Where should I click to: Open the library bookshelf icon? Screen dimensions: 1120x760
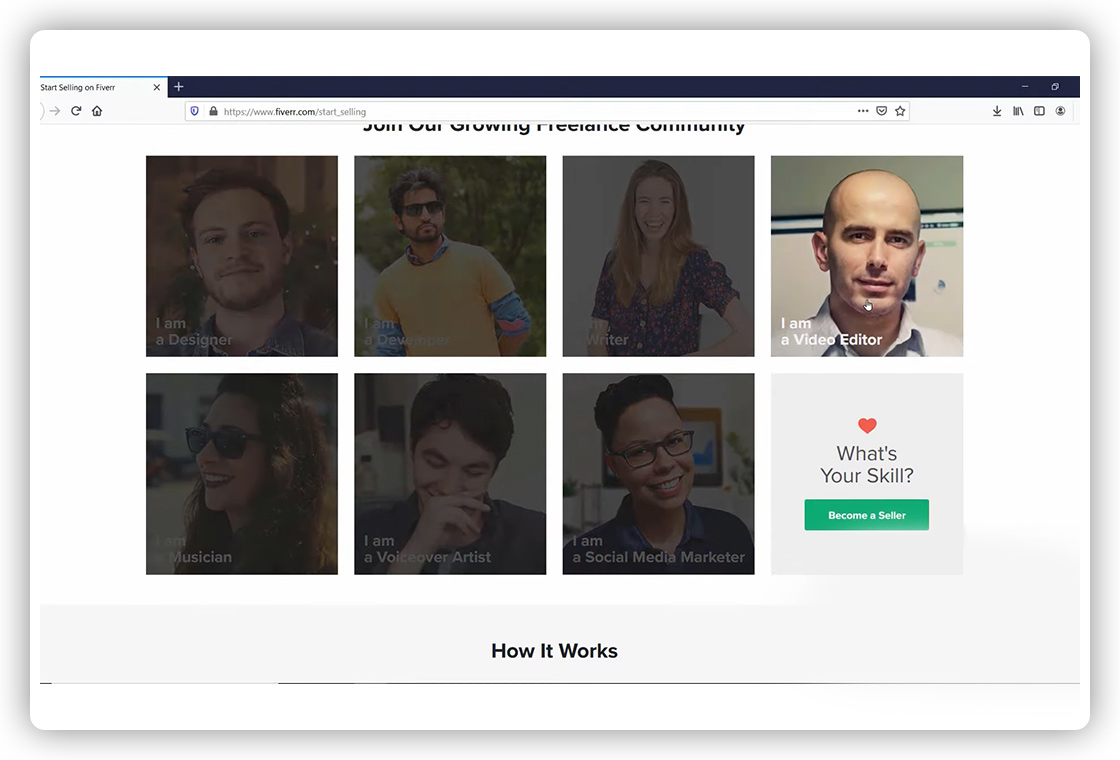point(1018,111)
